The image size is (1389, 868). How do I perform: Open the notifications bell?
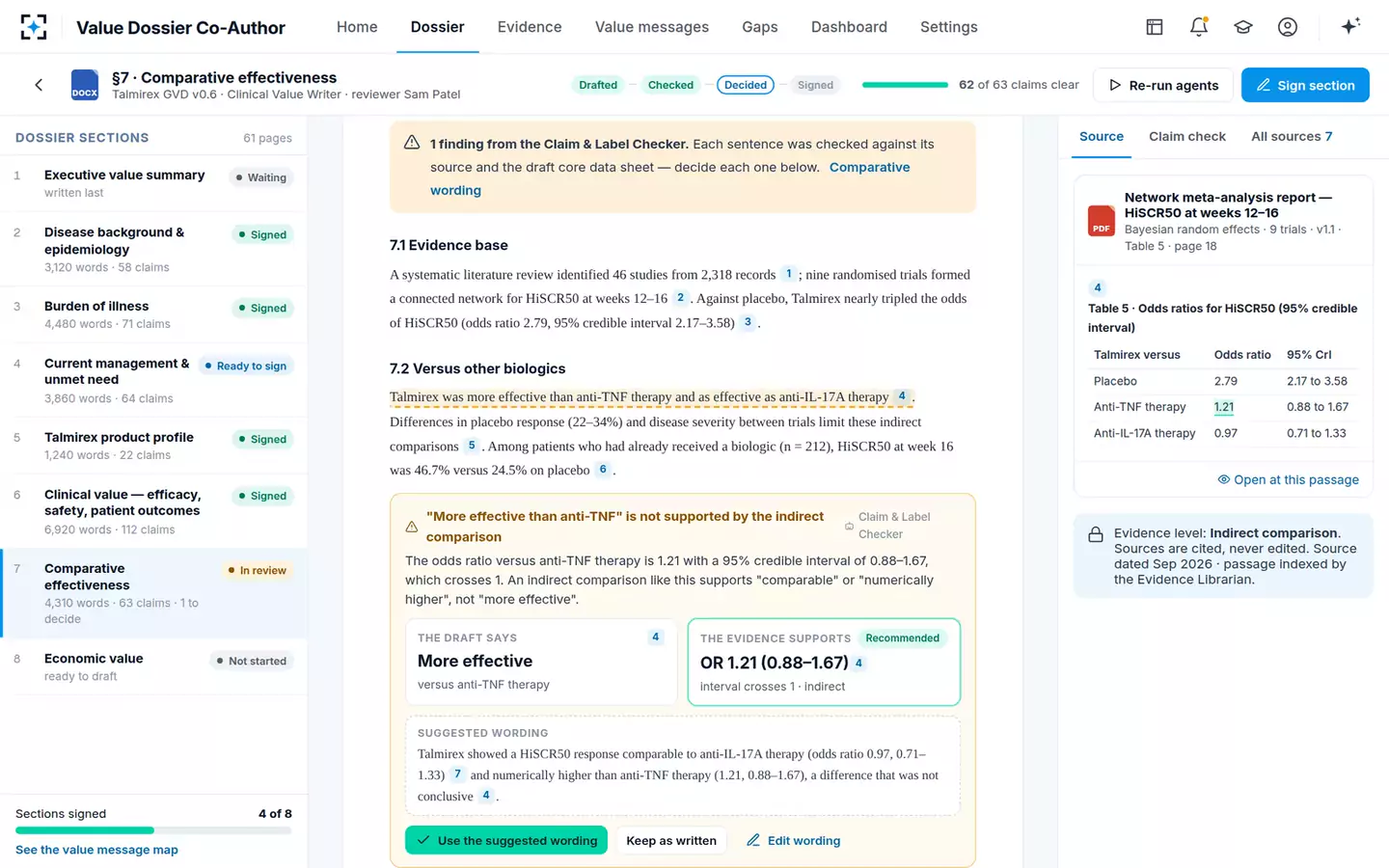1199,27
